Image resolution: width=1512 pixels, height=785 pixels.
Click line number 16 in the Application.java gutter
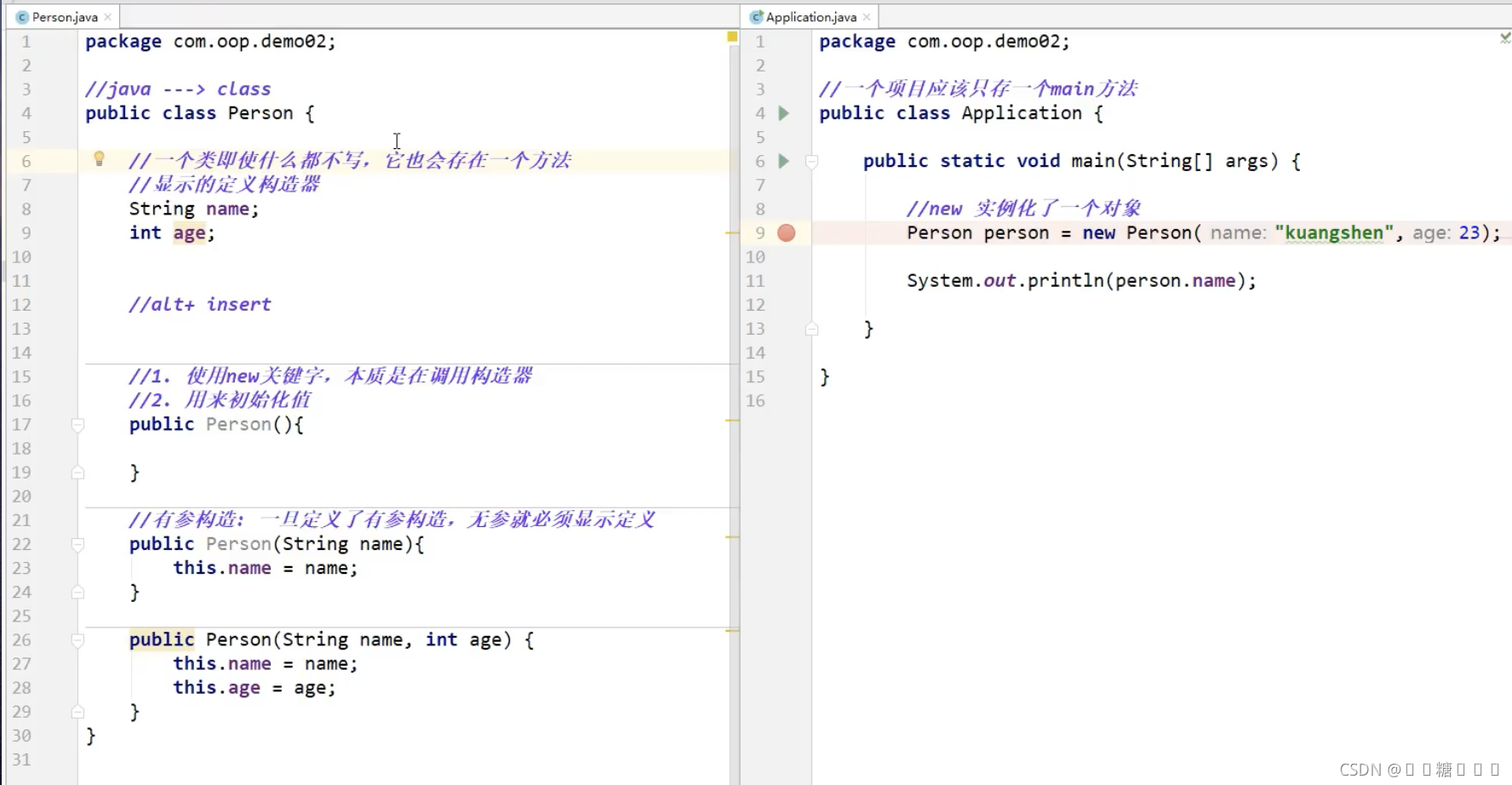(x=755, y=400)
